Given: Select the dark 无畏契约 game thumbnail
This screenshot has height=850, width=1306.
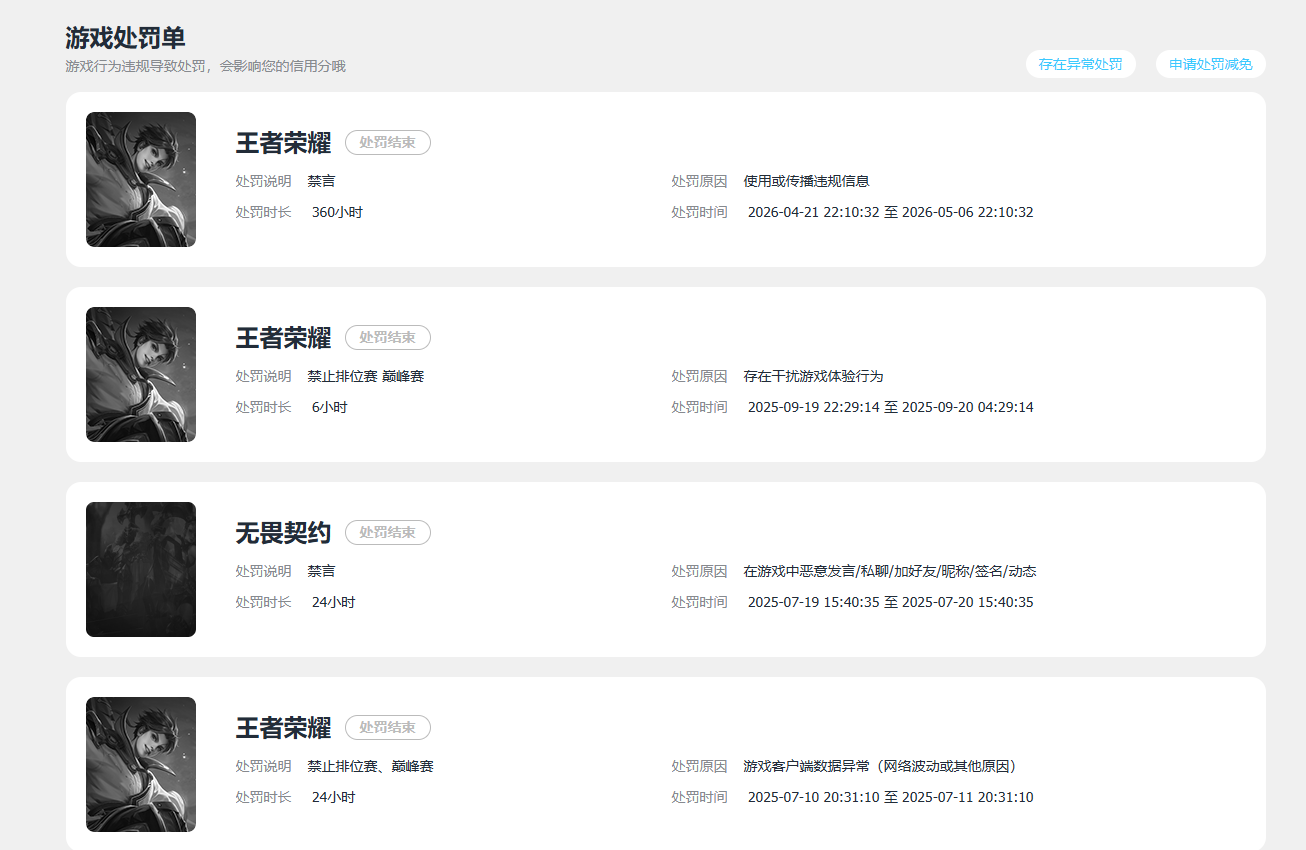Looking at the screenshot, I should pyautogui.click(x=141, y=569).
